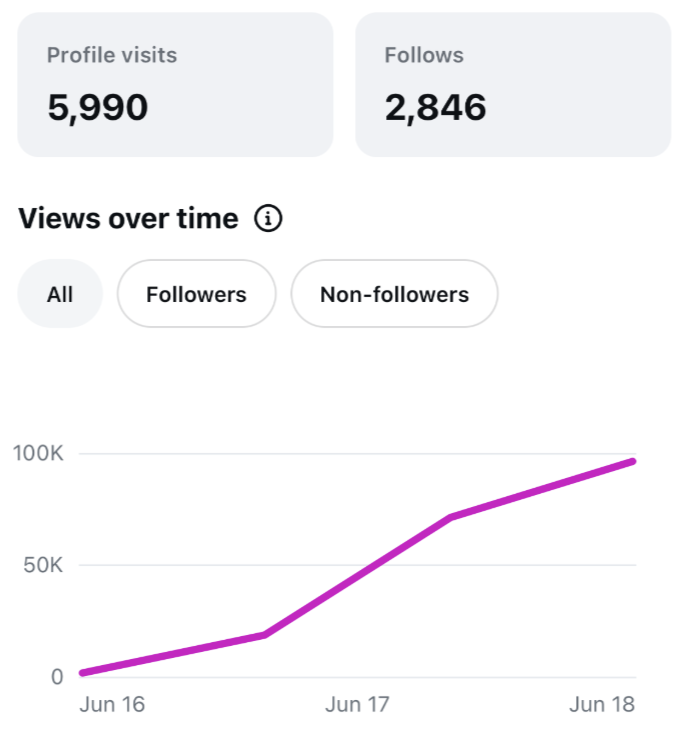Click the 0 y-axis label
The image size is (688, 756).
point(57,677)
